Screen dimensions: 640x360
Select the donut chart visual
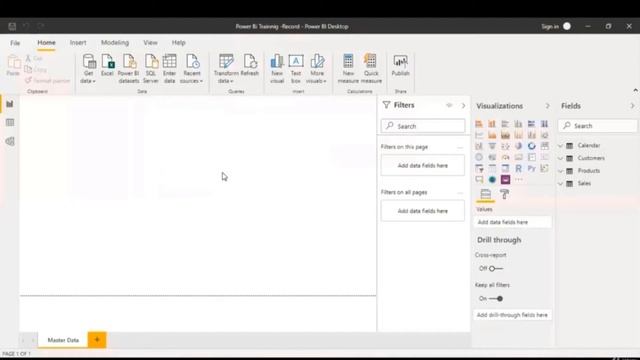pyautogui.click(x=531, y=146)
